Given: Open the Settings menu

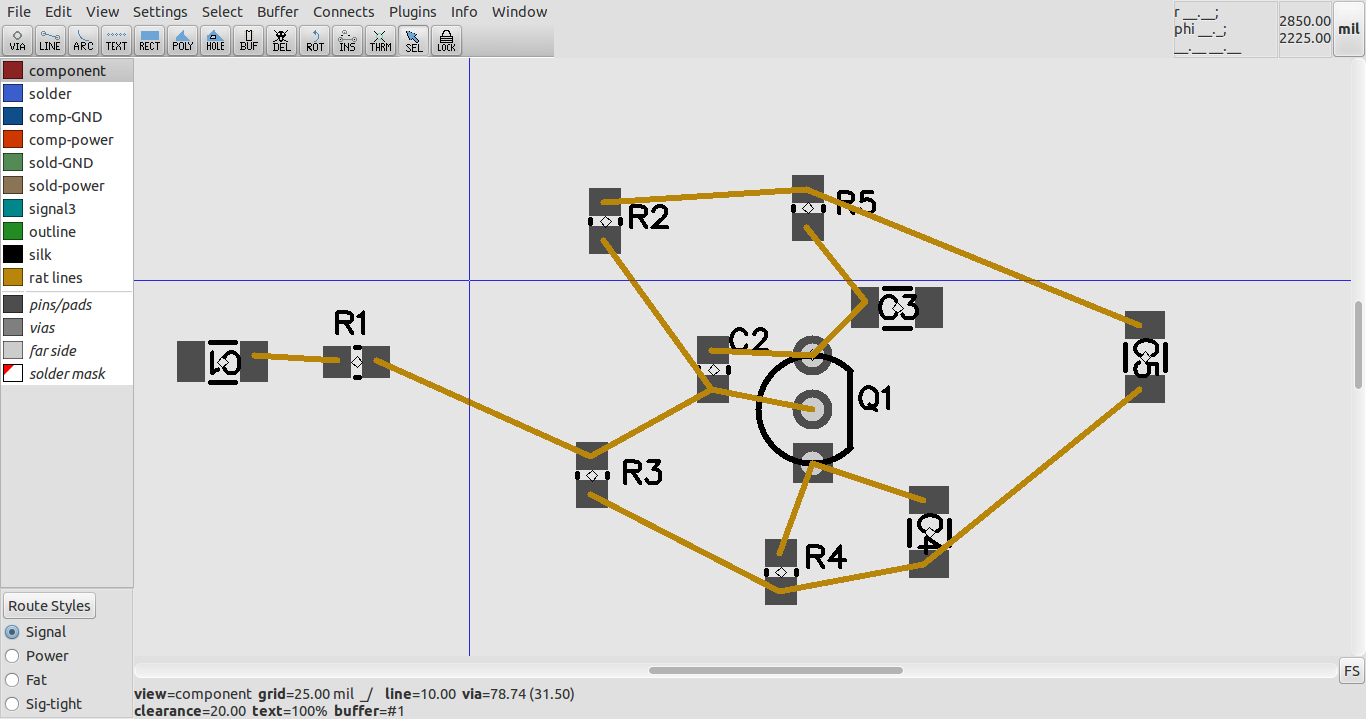Looking at the screenshot, I should (160, 12).
